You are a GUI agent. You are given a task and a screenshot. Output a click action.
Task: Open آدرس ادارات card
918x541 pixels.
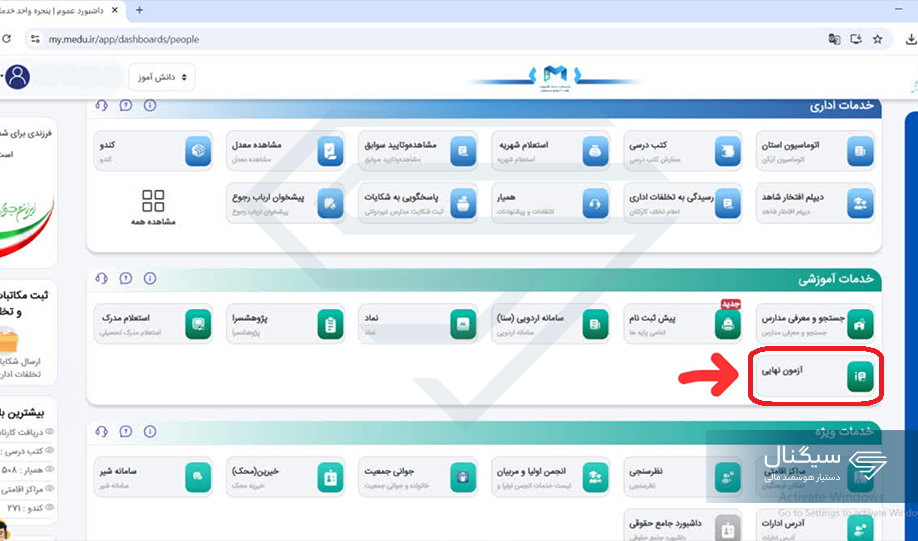point(815,526)
